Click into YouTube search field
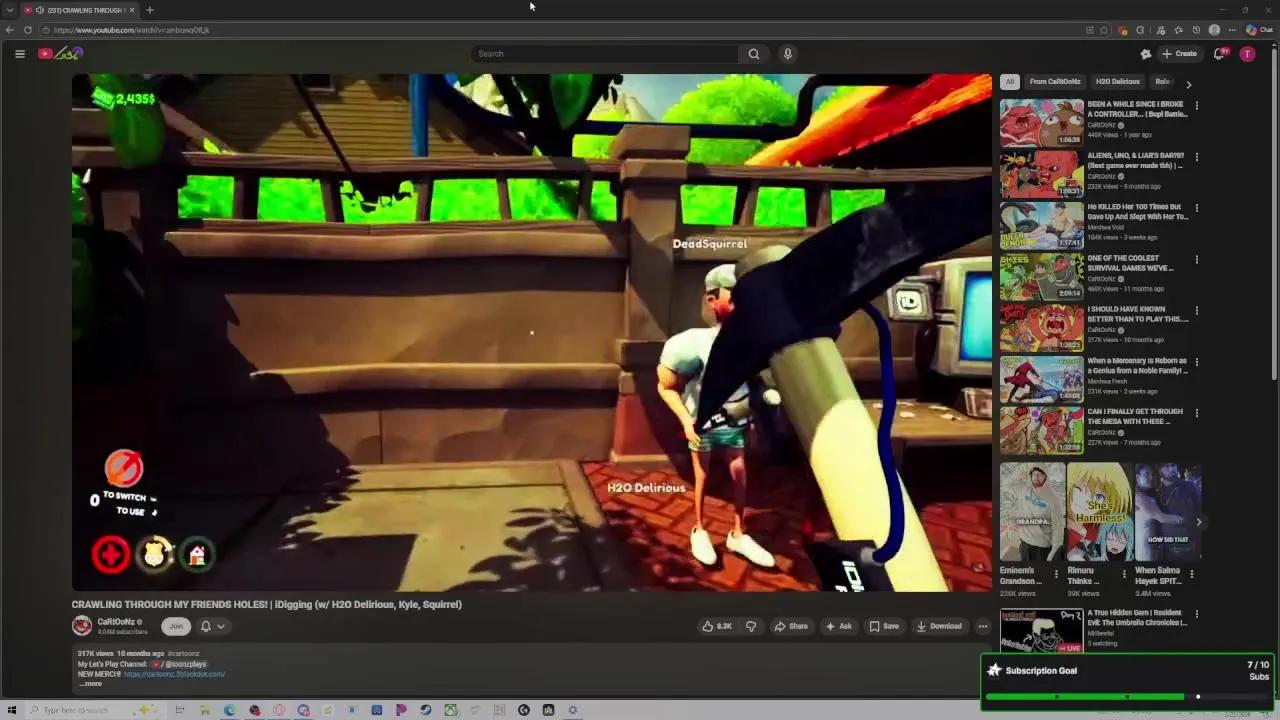 [605, 54]
